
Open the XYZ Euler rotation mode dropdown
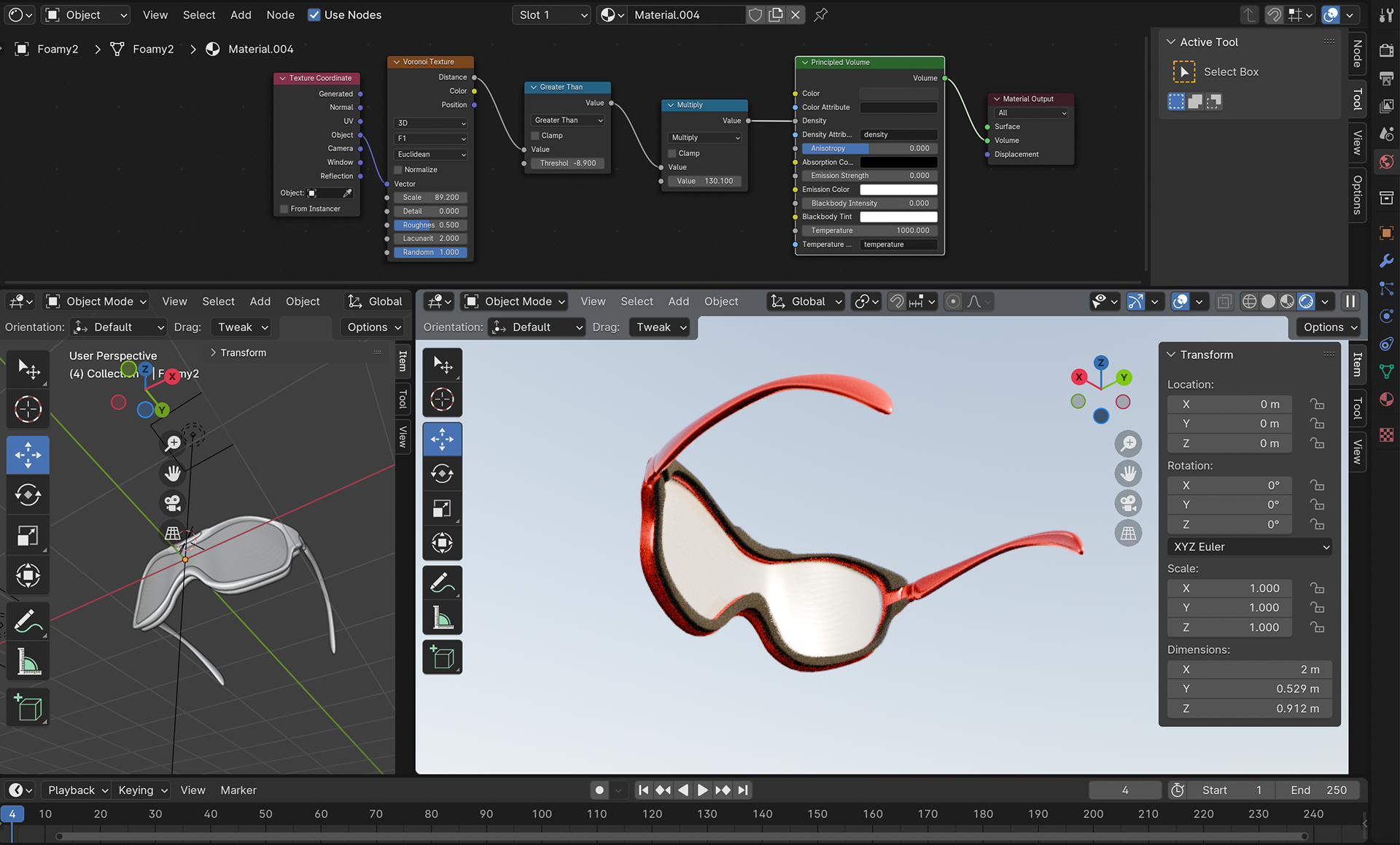(1250, 547)
